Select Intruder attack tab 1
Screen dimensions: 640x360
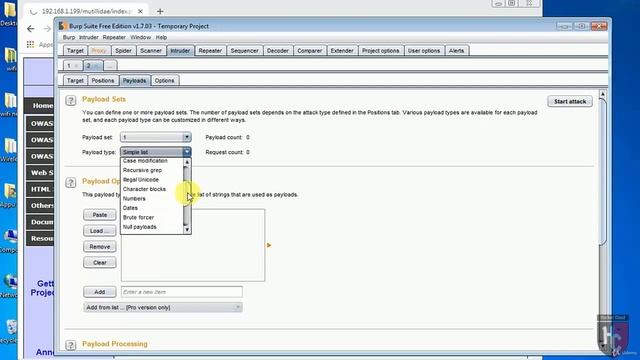[73, 66]
